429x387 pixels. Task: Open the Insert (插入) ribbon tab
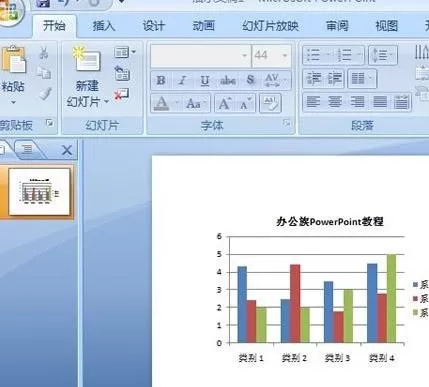(x=104, y=26)
